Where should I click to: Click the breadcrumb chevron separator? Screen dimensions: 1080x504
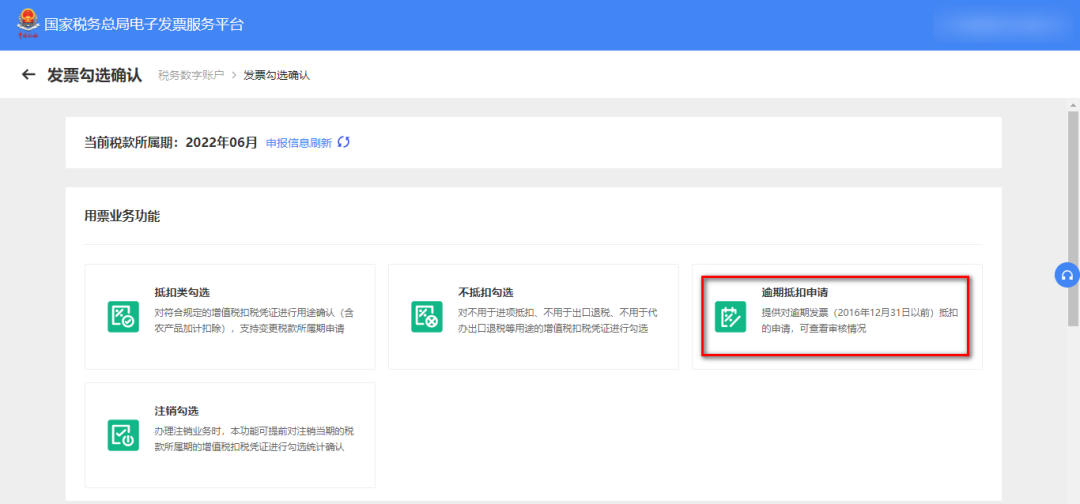(x=233, y=76)
